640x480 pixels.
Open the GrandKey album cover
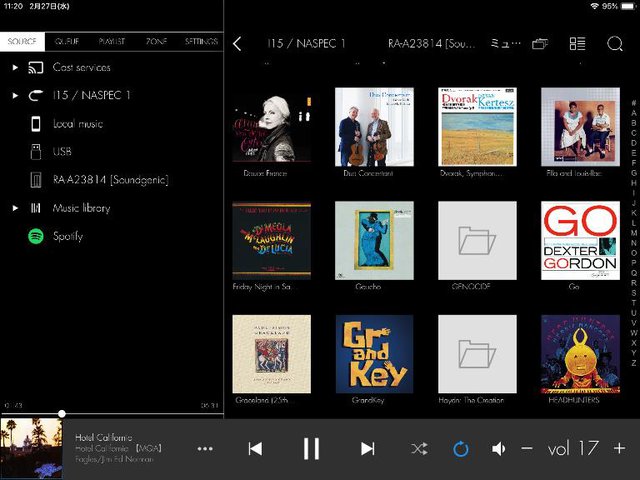tap(374, 354)
